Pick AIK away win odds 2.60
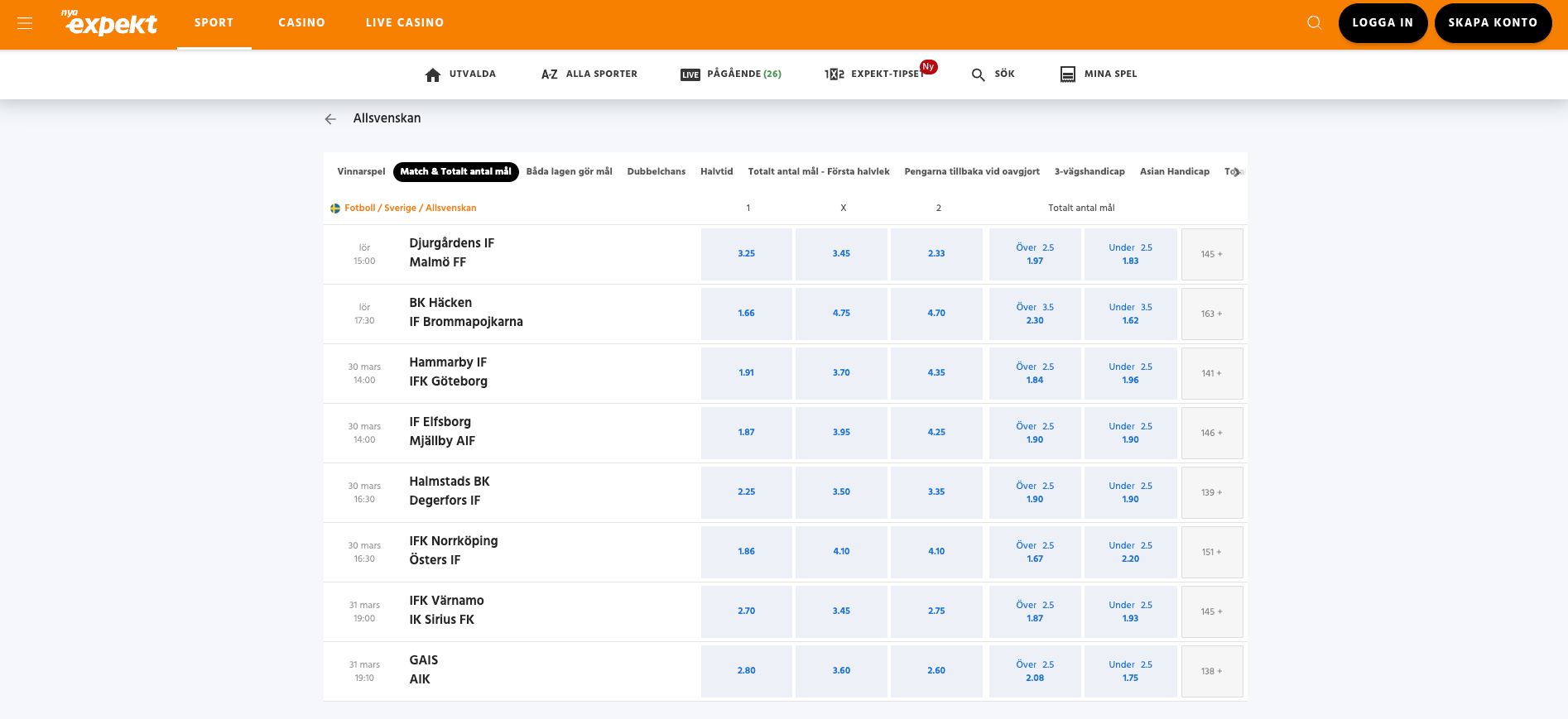 click(x=936, y=671)
